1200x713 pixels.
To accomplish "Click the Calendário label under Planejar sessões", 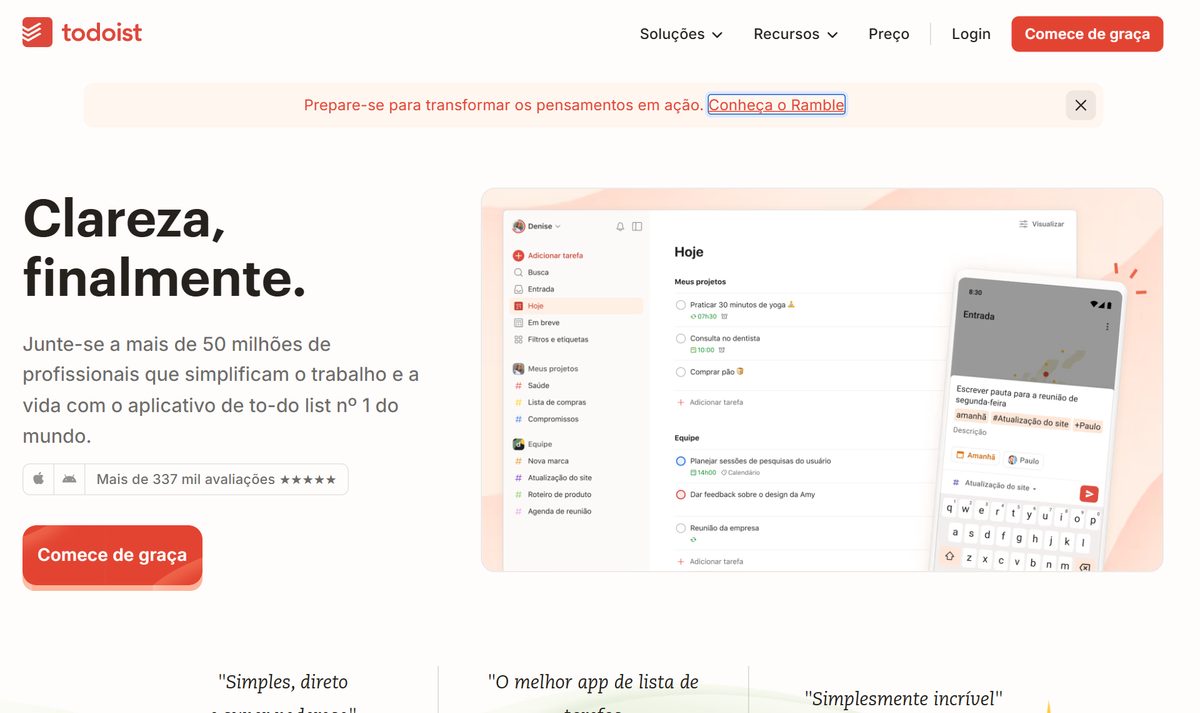I will pyautogui.click(x=740, y=472).
